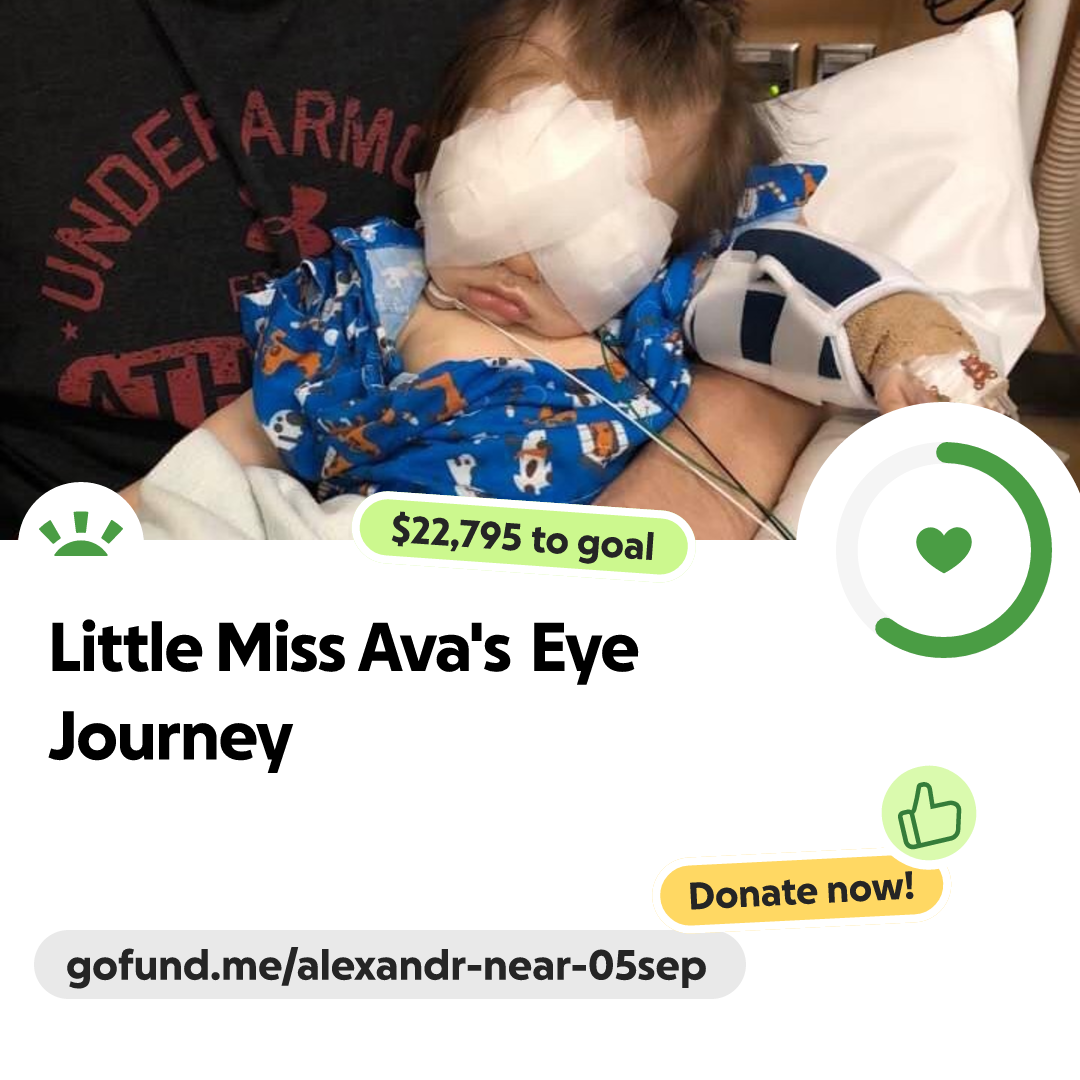Click the Donate now! button

801,891
